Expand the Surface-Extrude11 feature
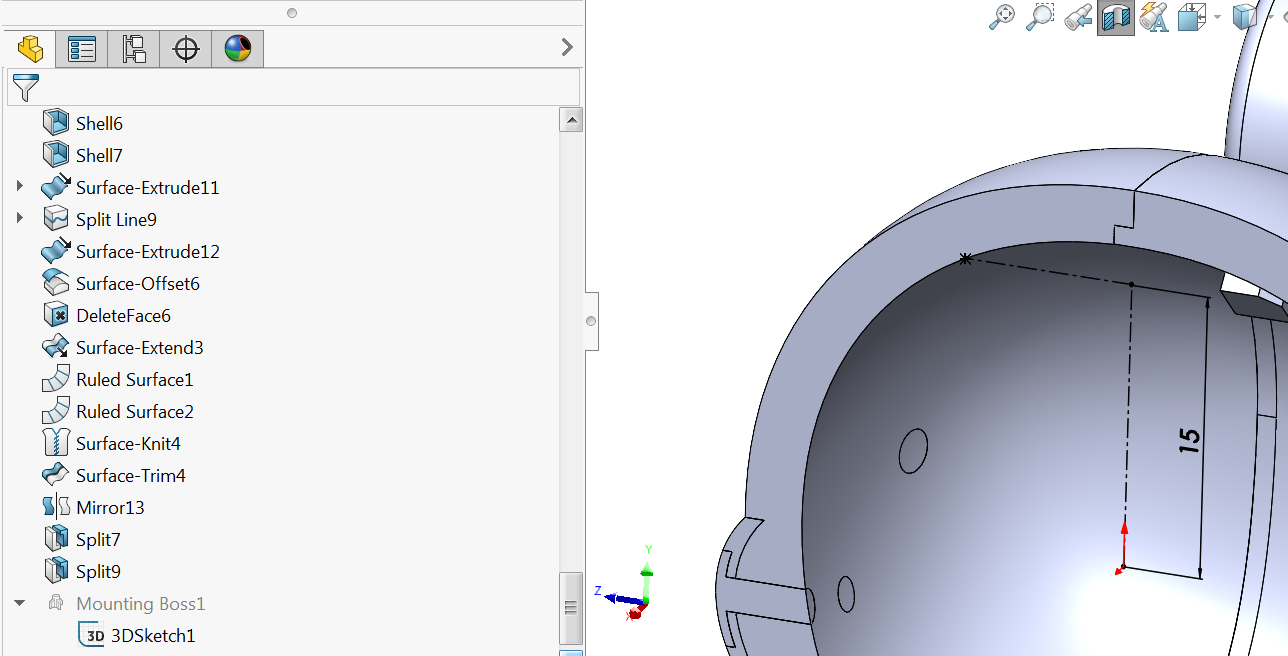 pyautogui.click(x=21, y=186)
